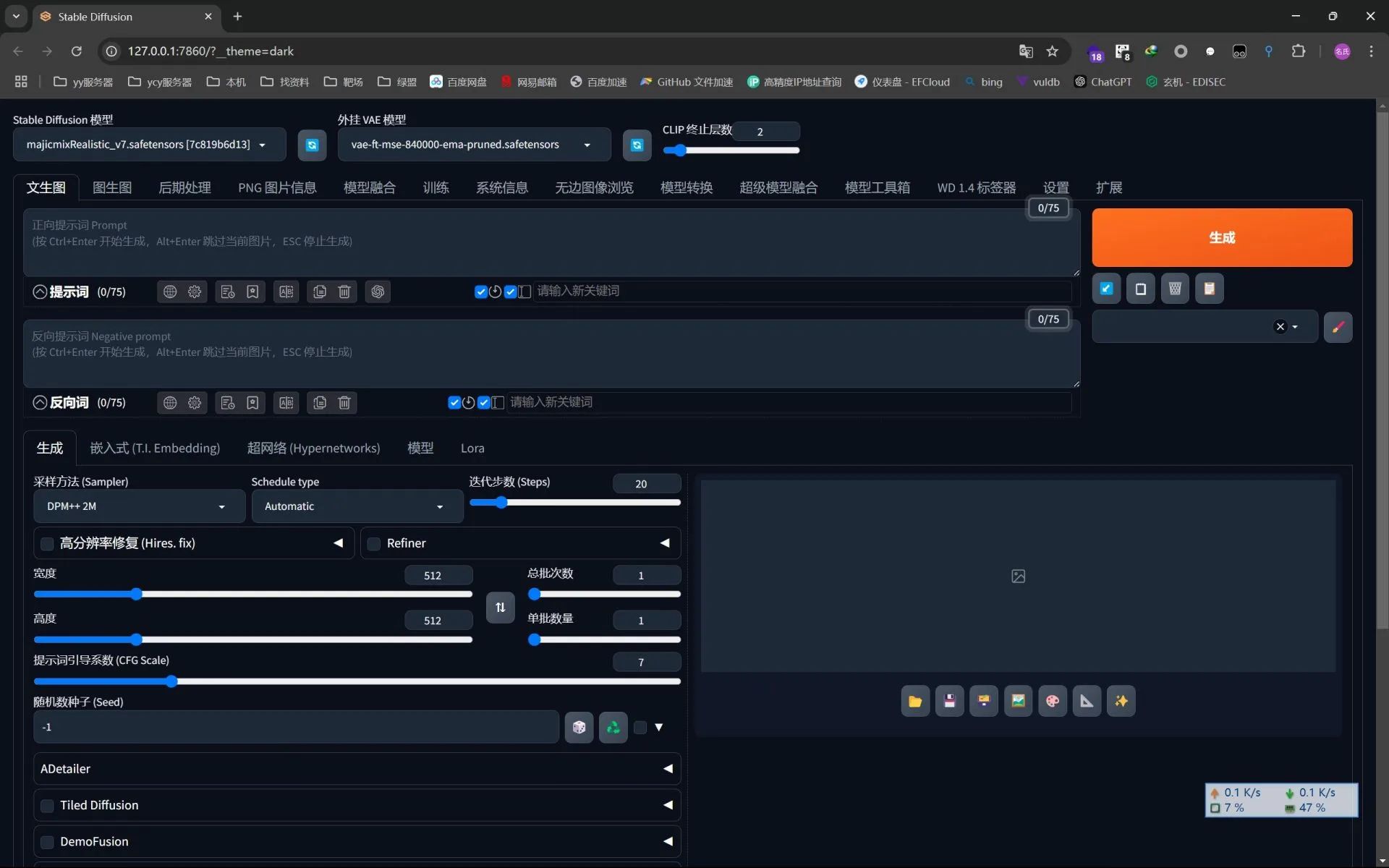
Task: Click the translate A|B icon in 提示词 toolbar
Action: pos(286,292)
